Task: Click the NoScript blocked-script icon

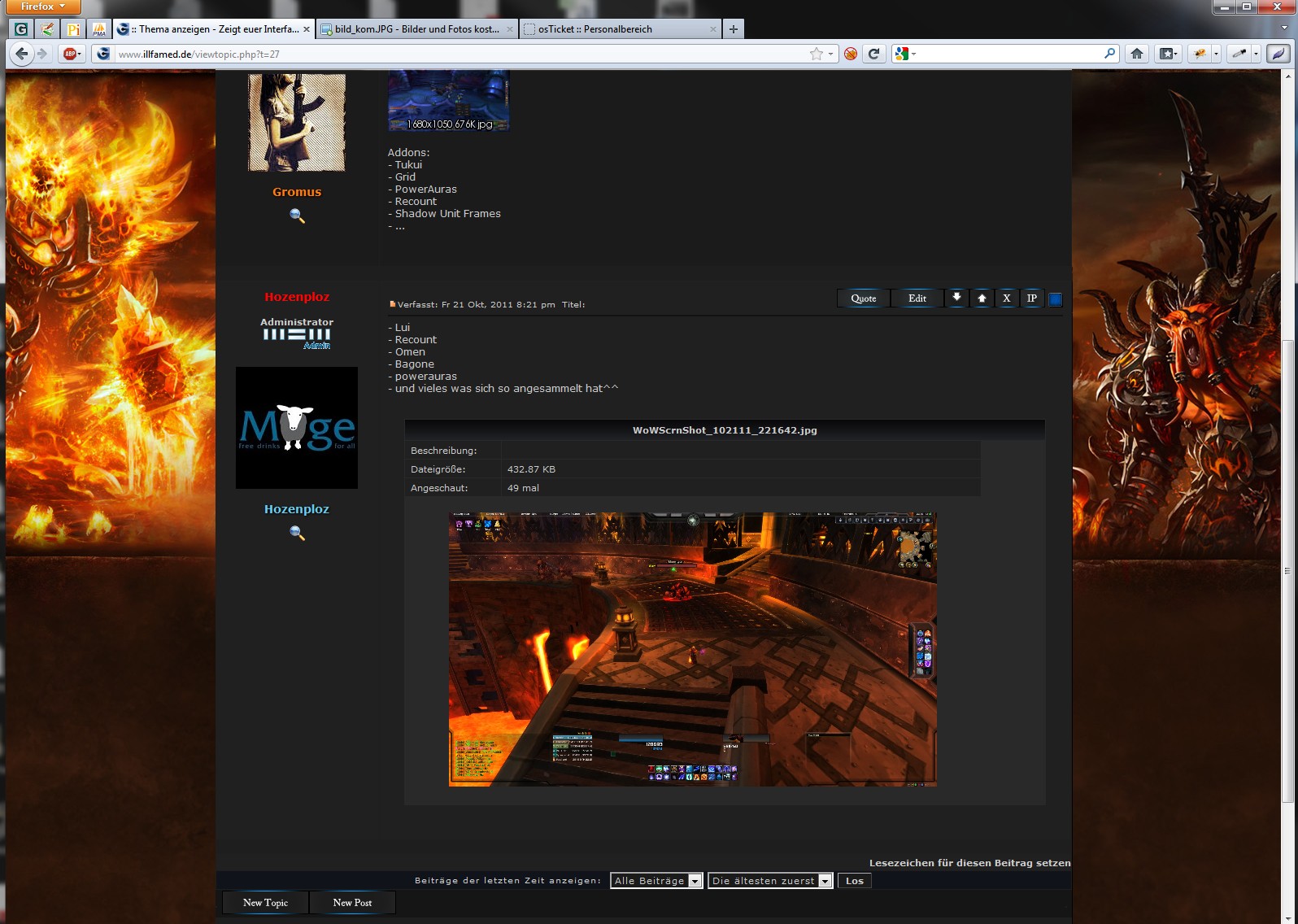Action: pos(851,54)
